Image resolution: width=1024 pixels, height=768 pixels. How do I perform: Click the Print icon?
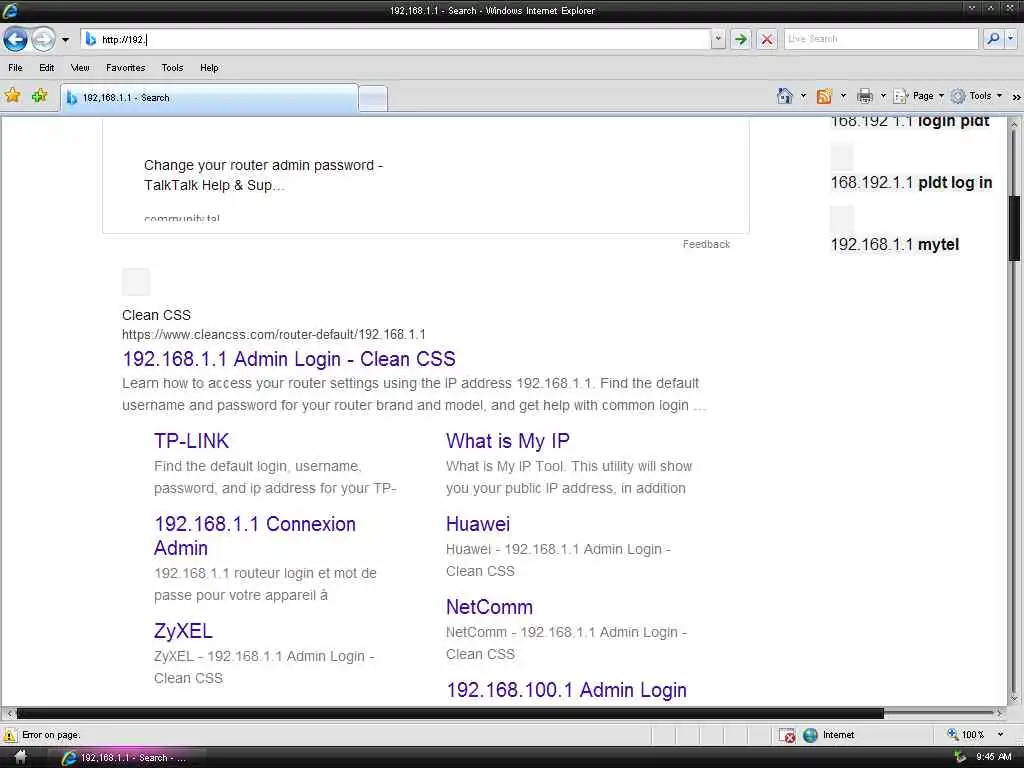[865, 96]
